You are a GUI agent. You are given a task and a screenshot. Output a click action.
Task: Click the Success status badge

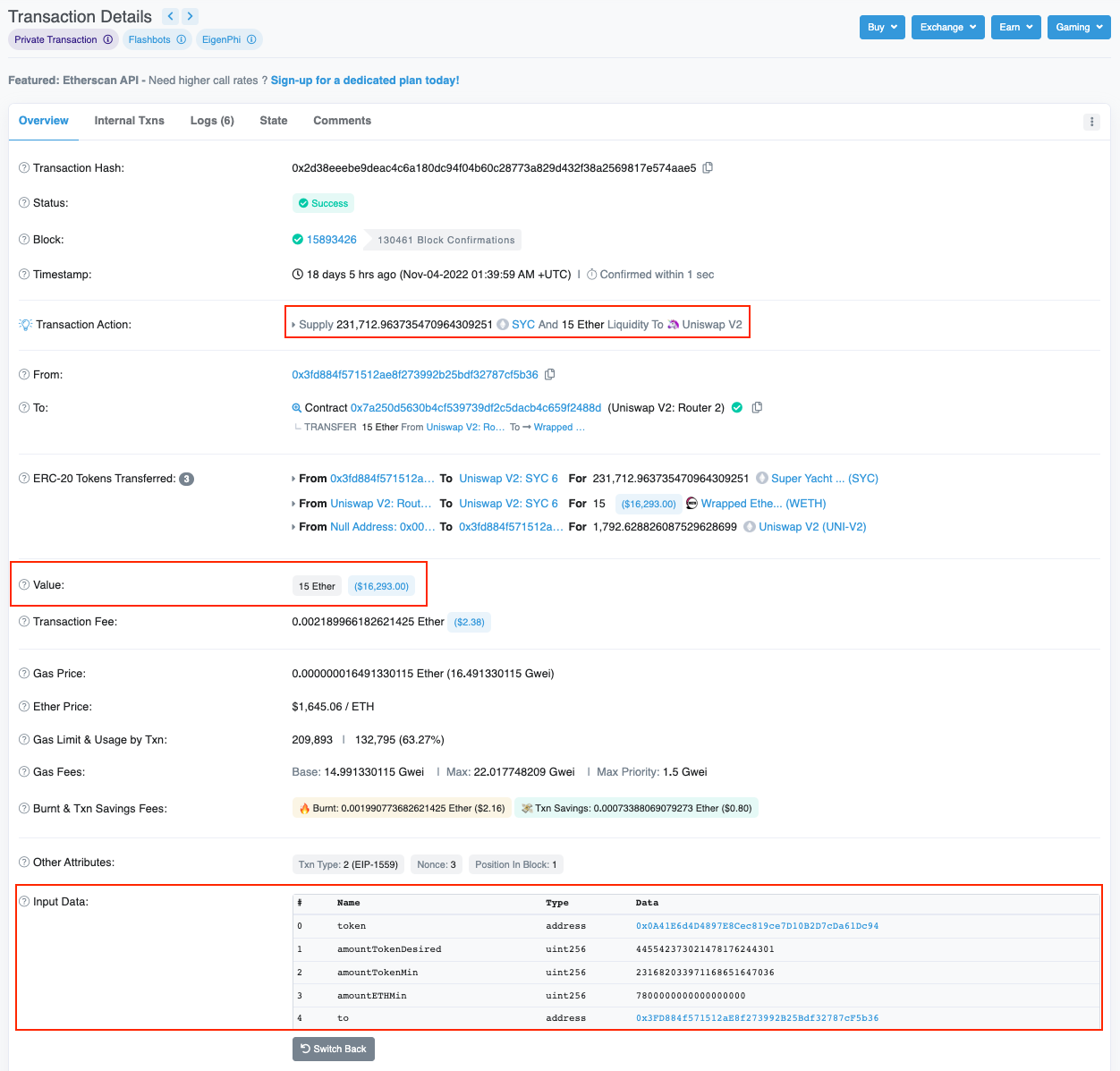[x=323, y=203]
